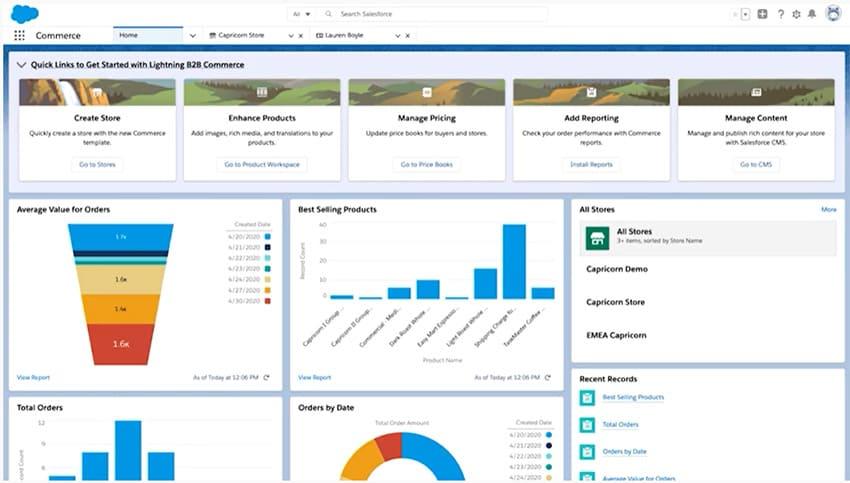Viewport: 850px width, 483px height.
Task: Open the App Launcher grid icon
Action: point(19,35)
